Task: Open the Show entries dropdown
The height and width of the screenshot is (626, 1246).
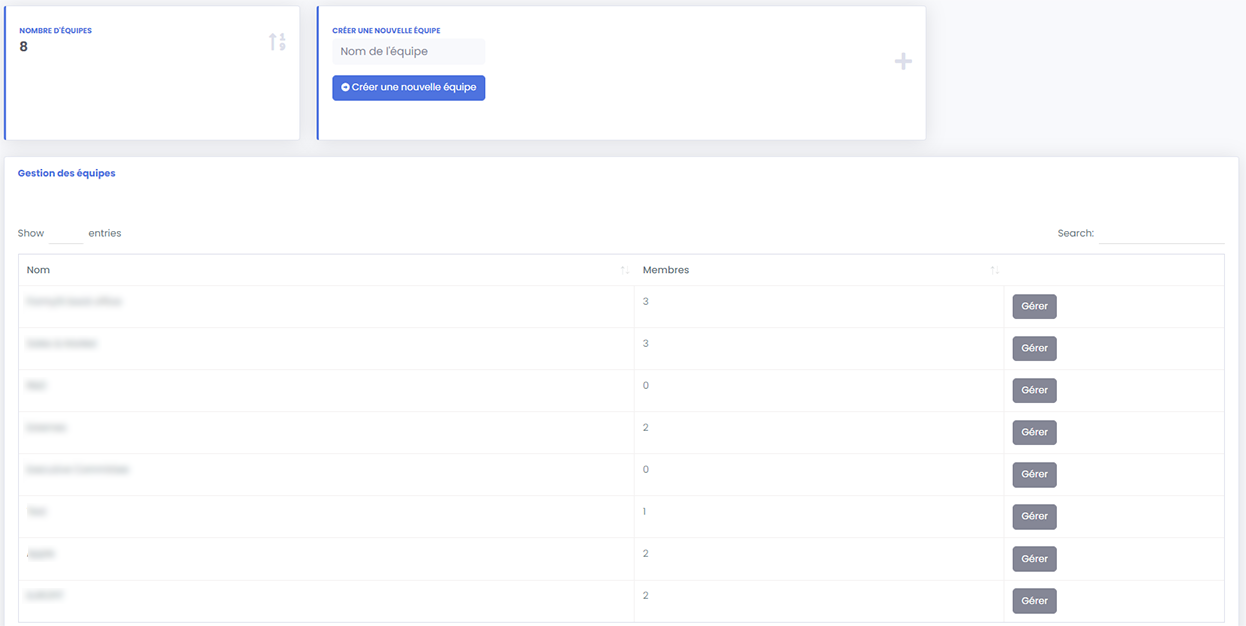Action: [66, 233]
